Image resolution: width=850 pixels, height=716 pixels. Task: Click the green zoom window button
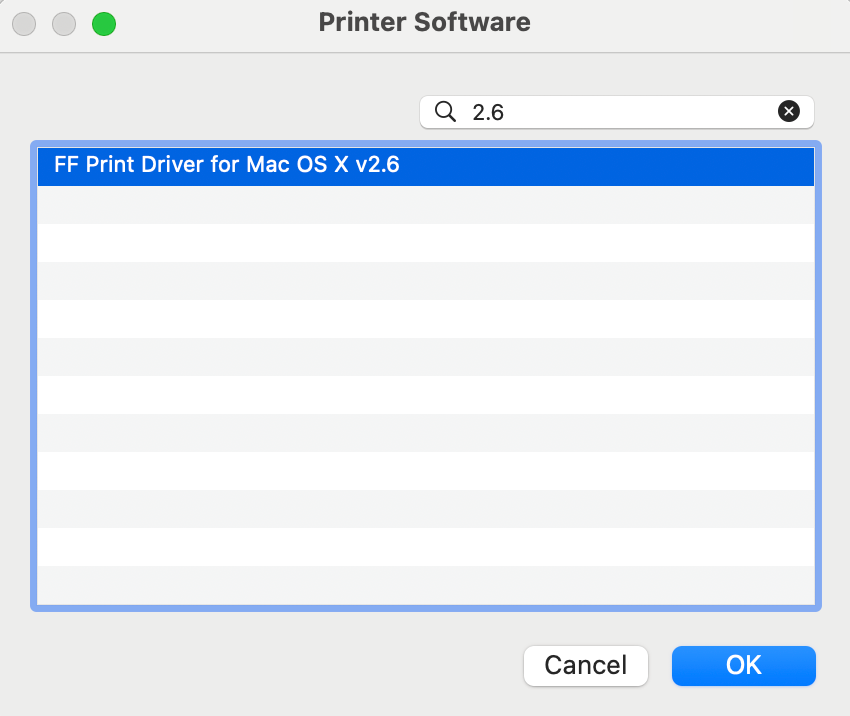[104, 24]
